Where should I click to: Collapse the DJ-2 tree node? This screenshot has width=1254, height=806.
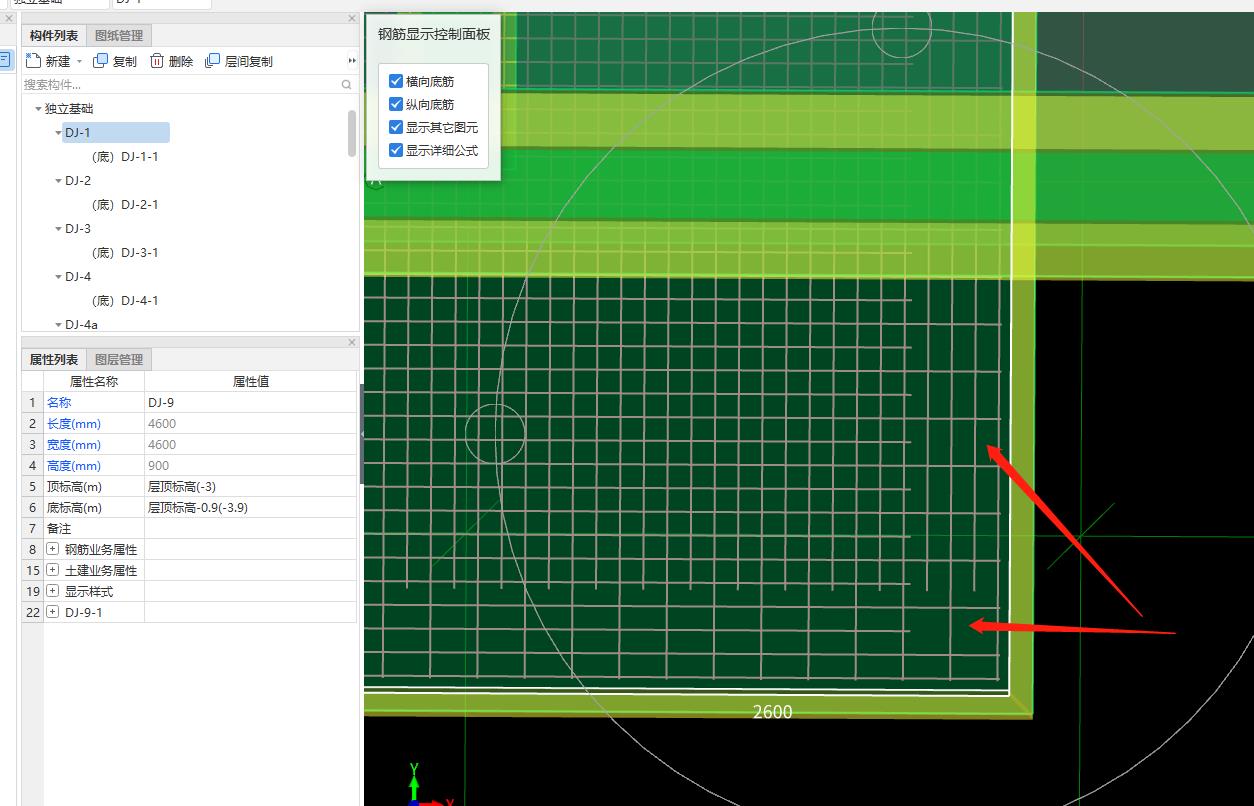[x=58, y=181]
